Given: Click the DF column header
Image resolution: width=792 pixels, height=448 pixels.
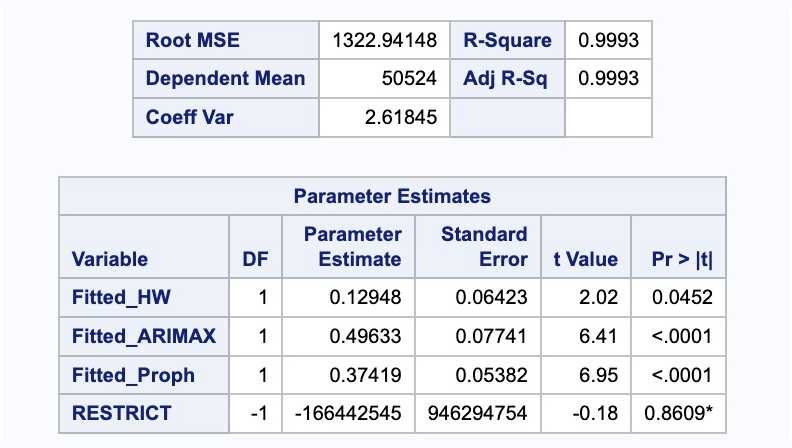Looking at the screenshot, I should (x=256, y=259).
